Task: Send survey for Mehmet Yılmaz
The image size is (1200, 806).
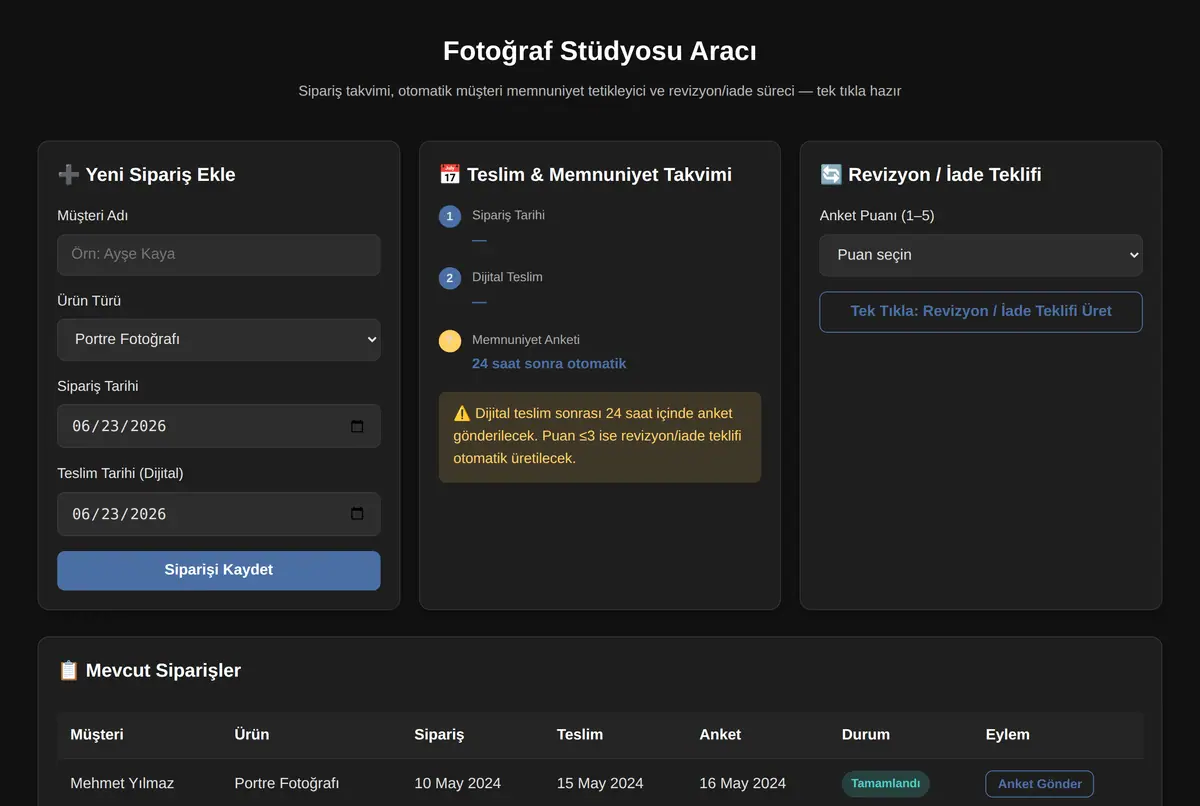Action: 1040,784
